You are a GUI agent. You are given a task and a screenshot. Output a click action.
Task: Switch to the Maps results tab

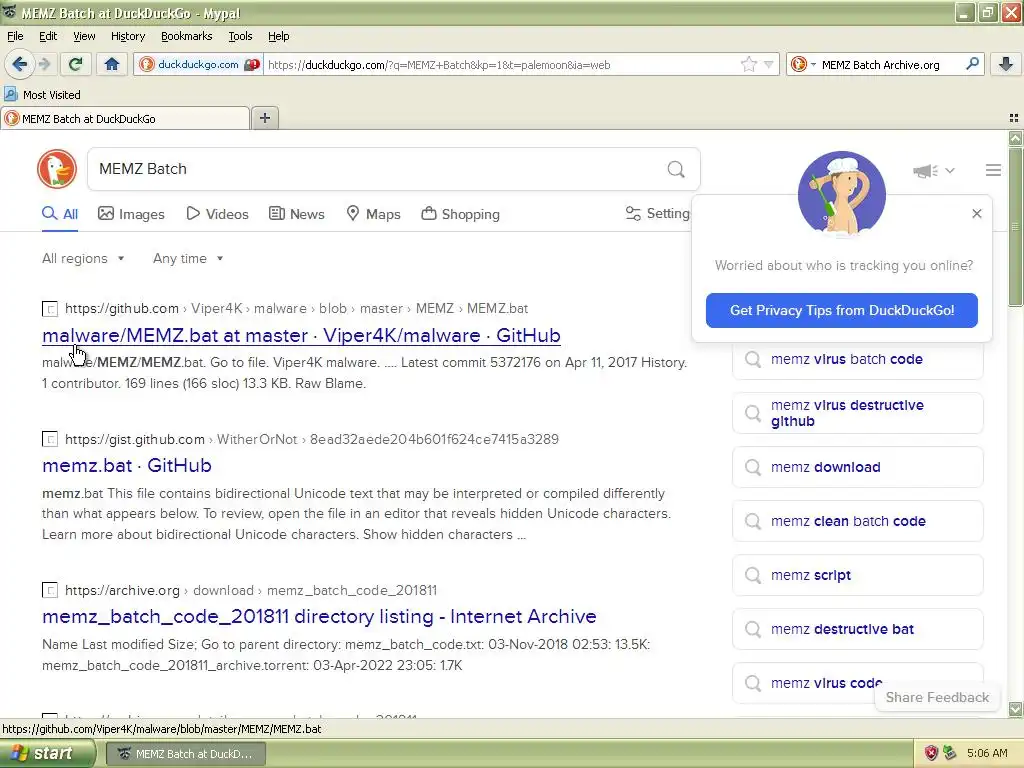pos(374,214)
